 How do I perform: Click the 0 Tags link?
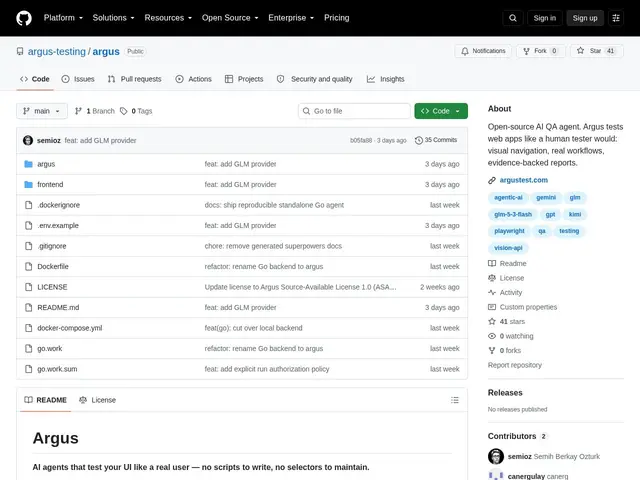coord(136,111)
